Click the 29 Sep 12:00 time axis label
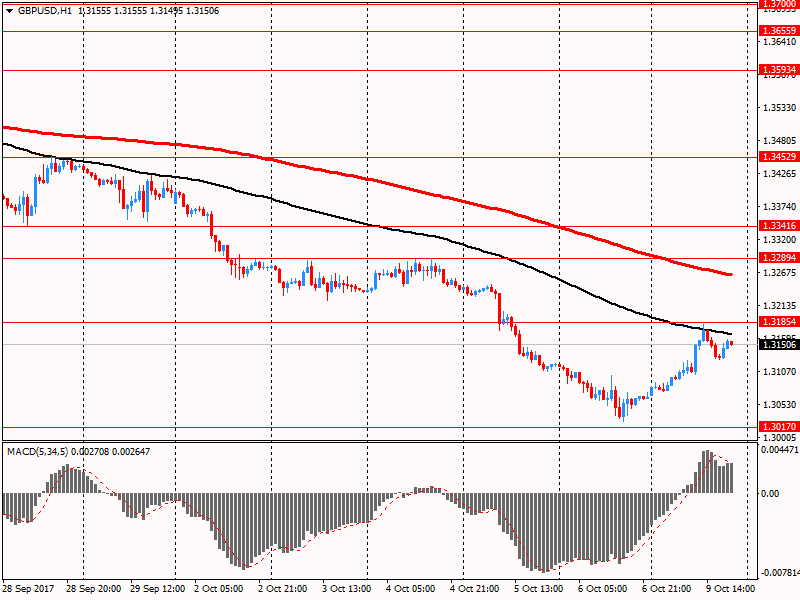 point(157,589)
